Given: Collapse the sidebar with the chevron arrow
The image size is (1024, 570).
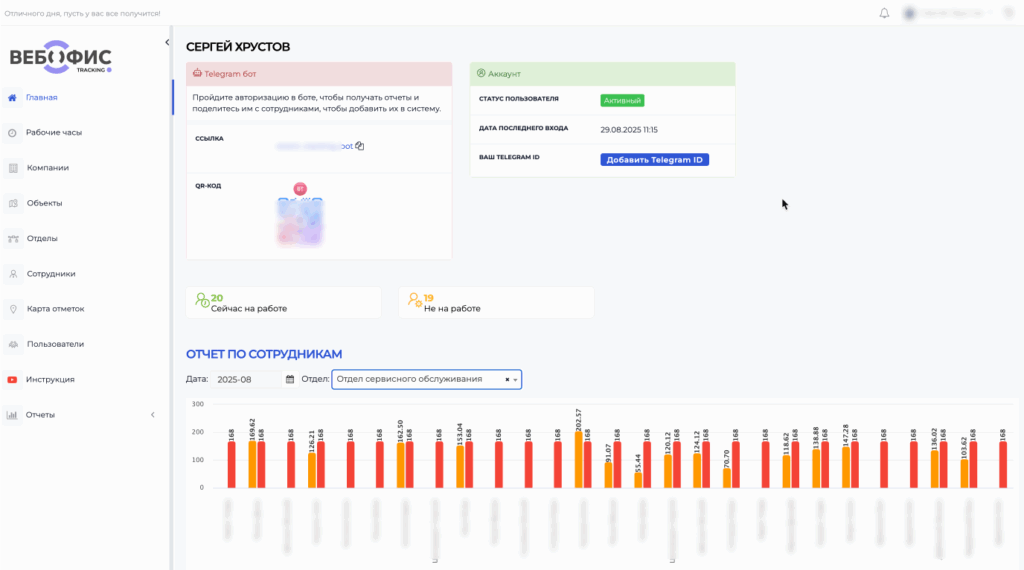Looking at the screenshot, I should click(167, 42).
